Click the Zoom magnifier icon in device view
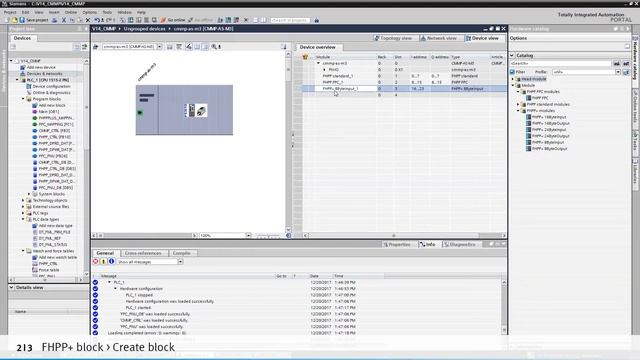Screen dimensions: 640x360 [214, 47]
